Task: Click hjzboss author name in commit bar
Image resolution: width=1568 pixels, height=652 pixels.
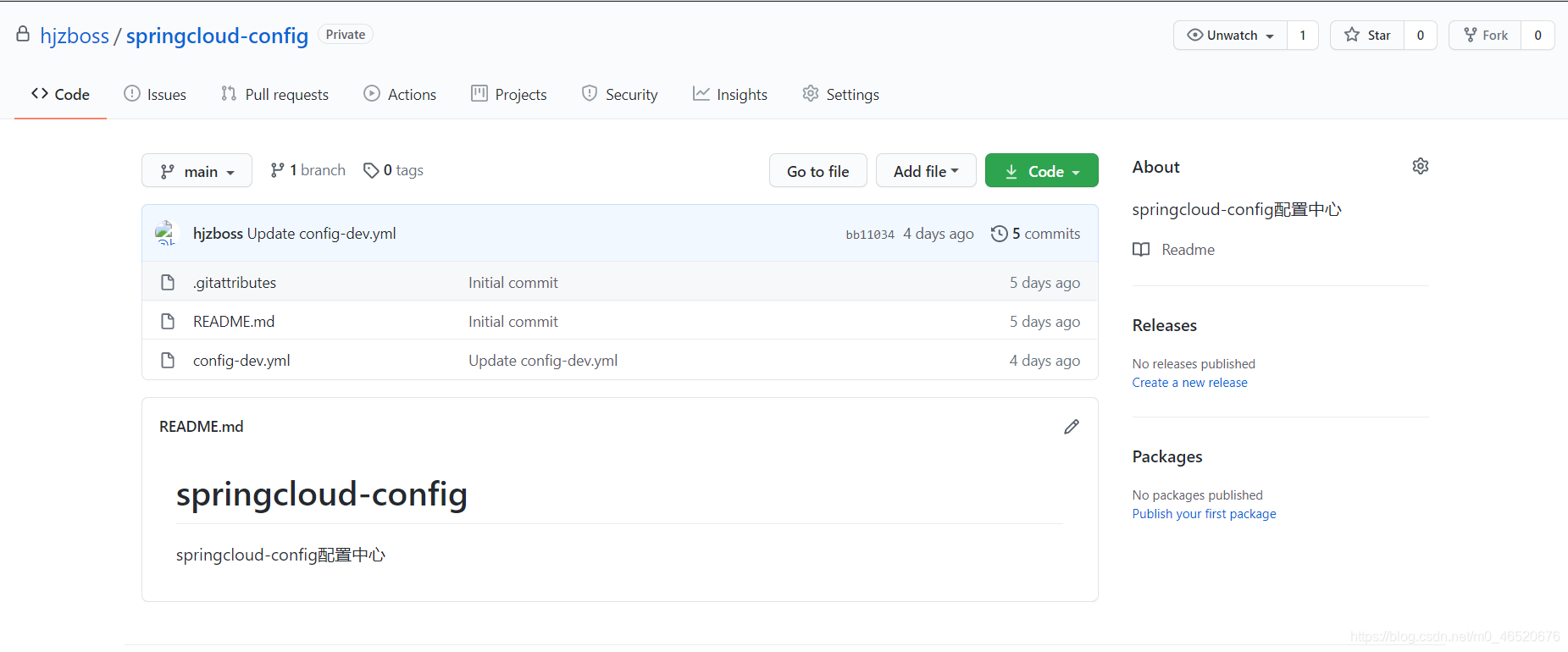Action: [x=218, y=234]
